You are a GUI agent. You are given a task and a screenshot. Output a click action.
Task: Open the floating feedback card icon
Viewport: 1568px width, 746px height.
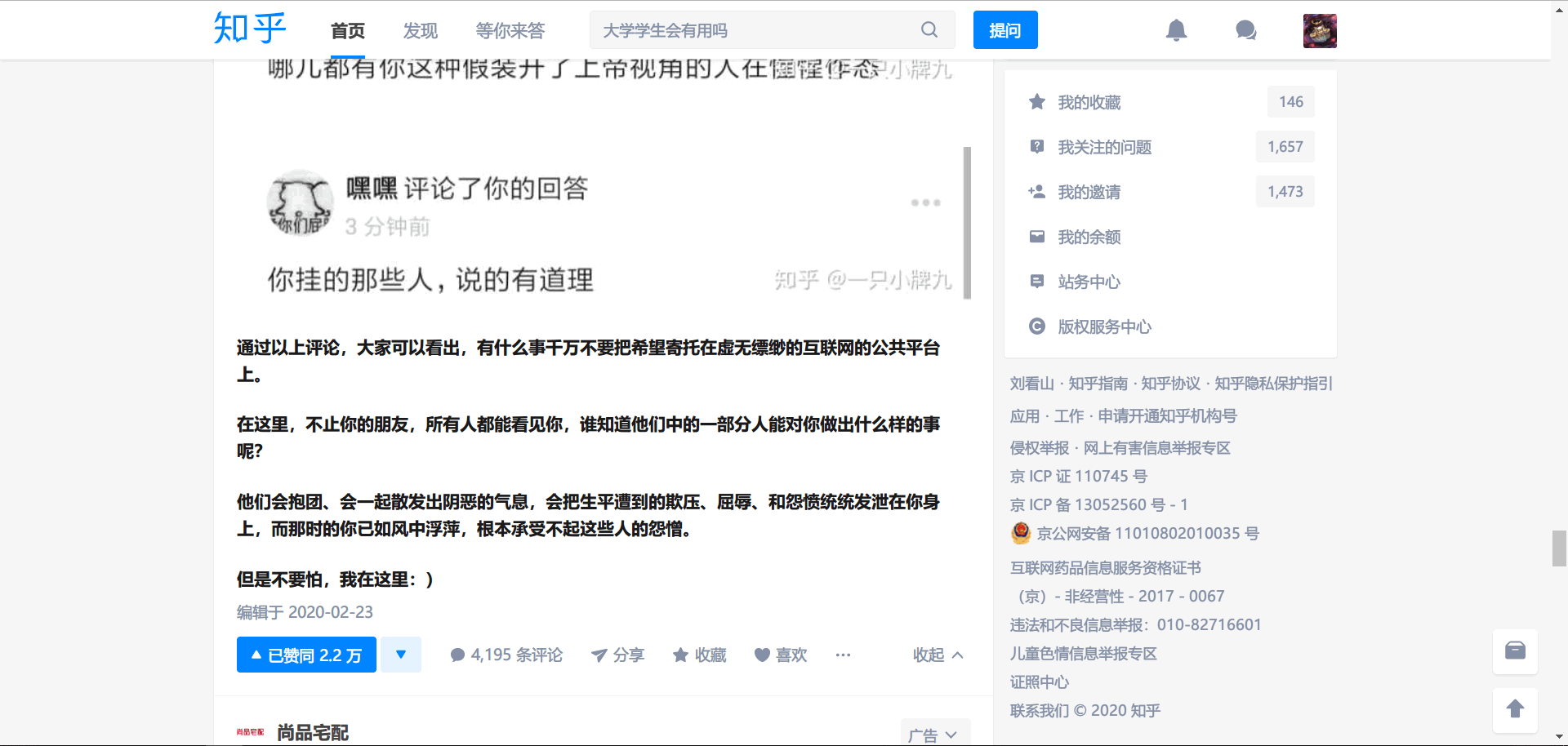pyautogui.click(x=1515, y=651)
